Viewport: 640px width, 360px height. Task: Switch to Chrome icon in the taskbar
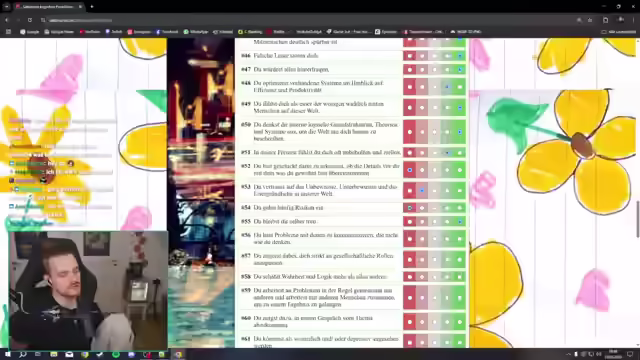click(178, 354)
